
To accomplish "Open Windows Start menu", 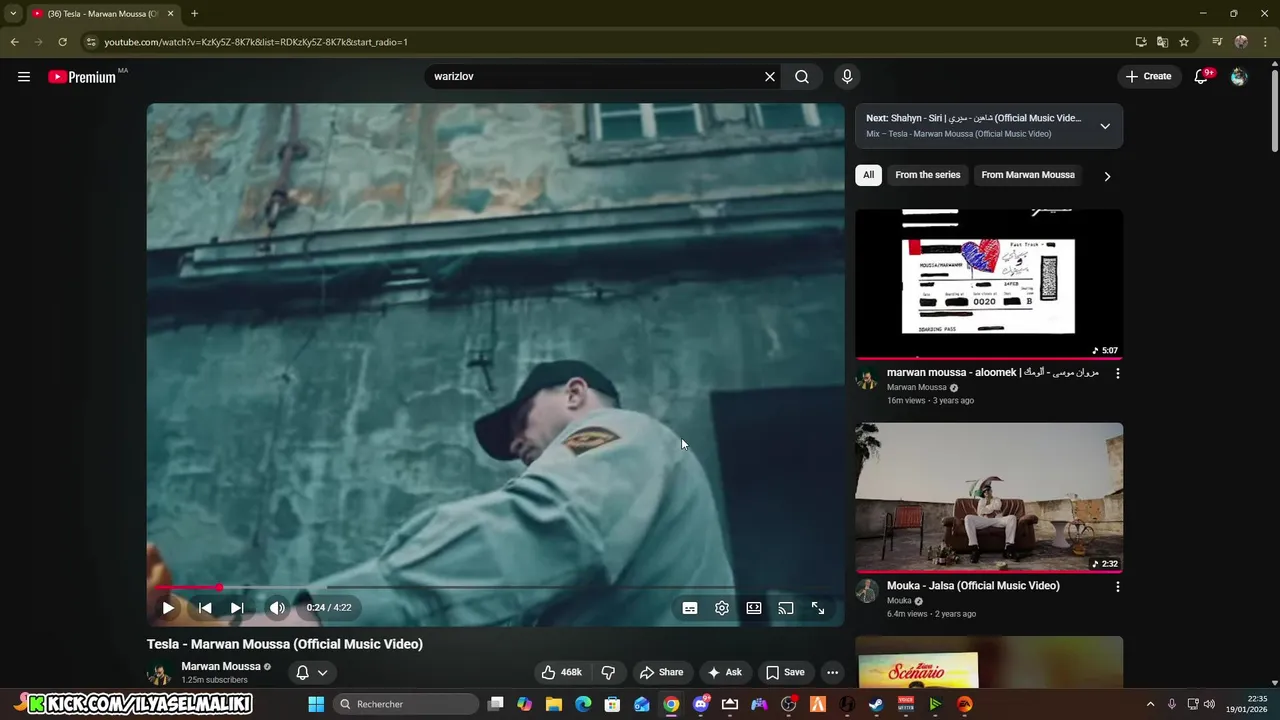I will [x=316, y=704].
